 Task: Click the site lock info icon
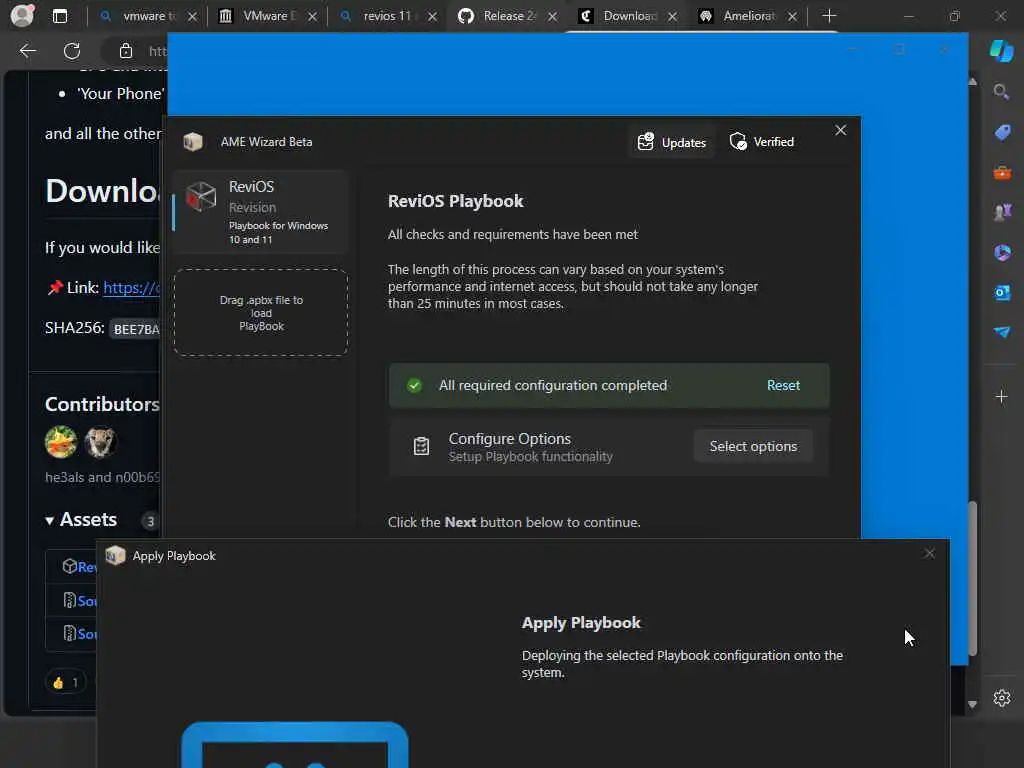[125, 51]
